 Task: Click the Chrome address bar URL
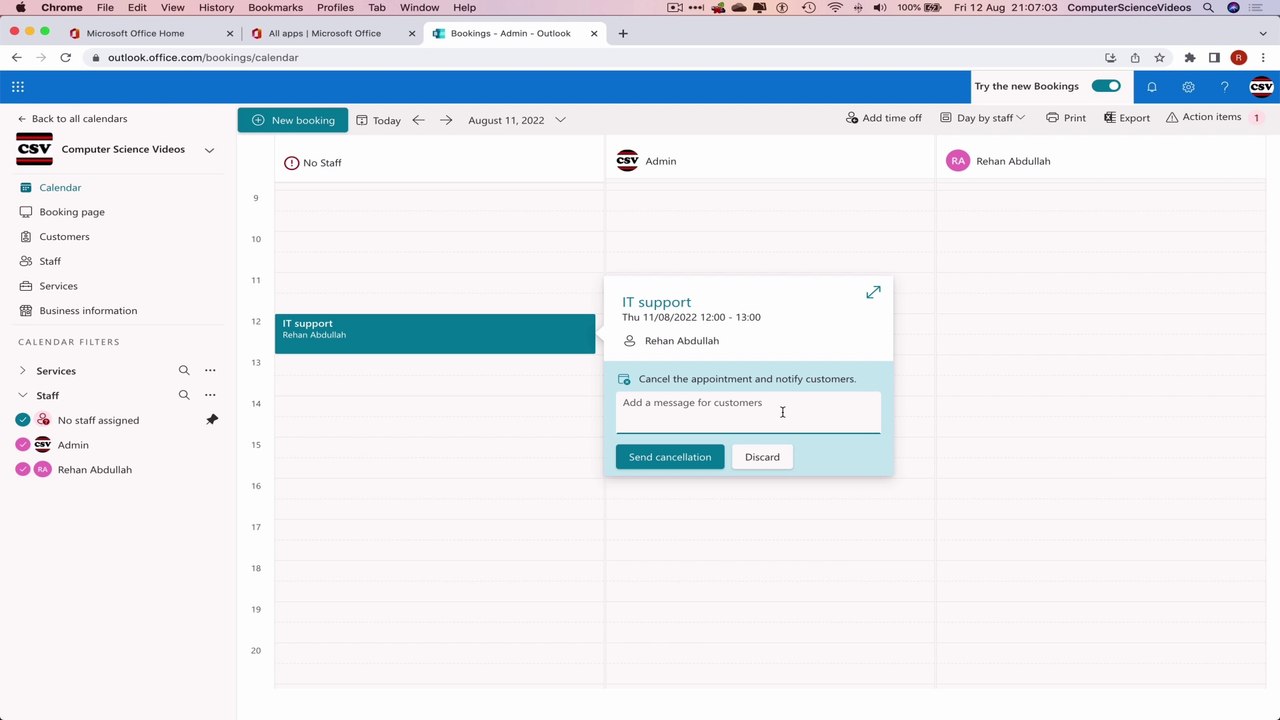[203, 58]
